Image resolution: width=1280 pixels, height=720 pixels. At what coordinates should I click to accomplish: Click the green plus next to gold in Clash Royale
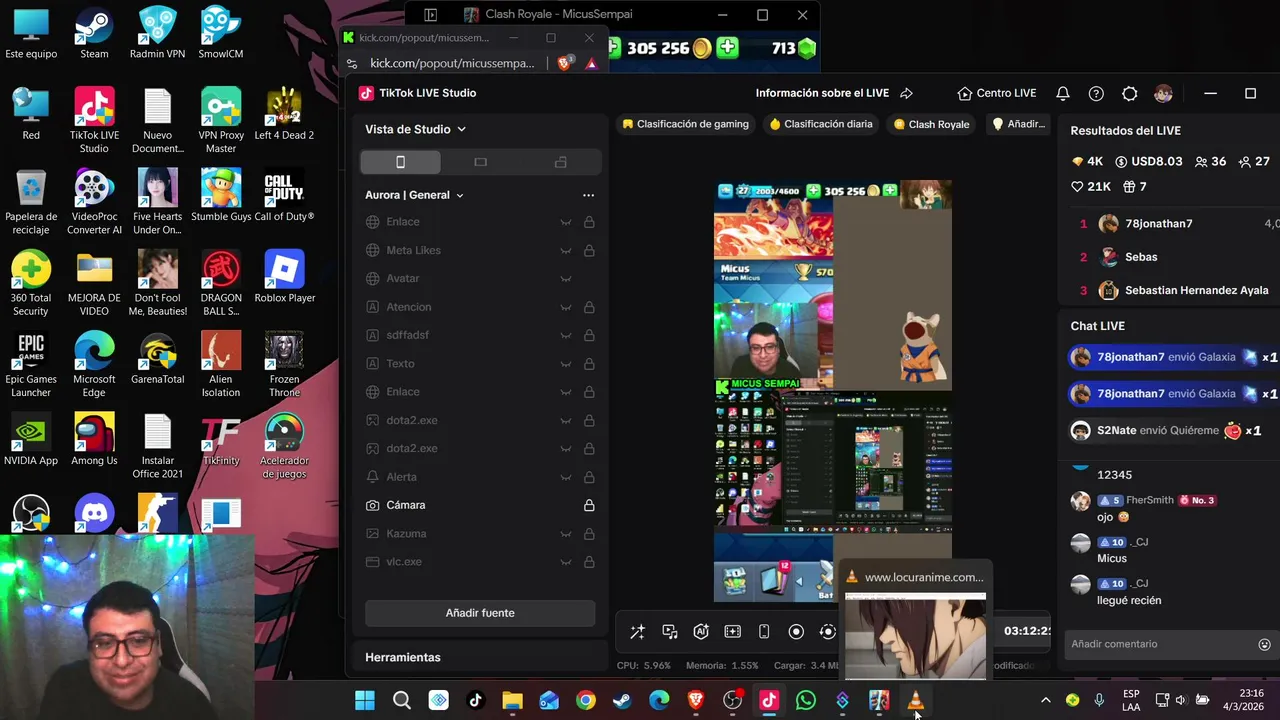click(727, 47)
